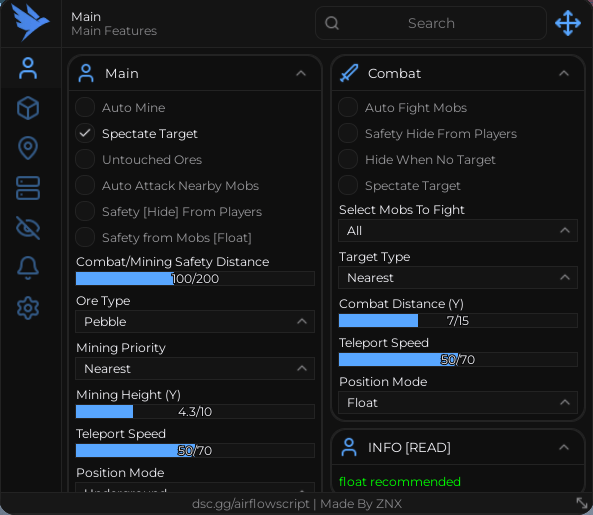Click the Combat panel title text
Screen dimensions: 593x515
click(394, 73)
